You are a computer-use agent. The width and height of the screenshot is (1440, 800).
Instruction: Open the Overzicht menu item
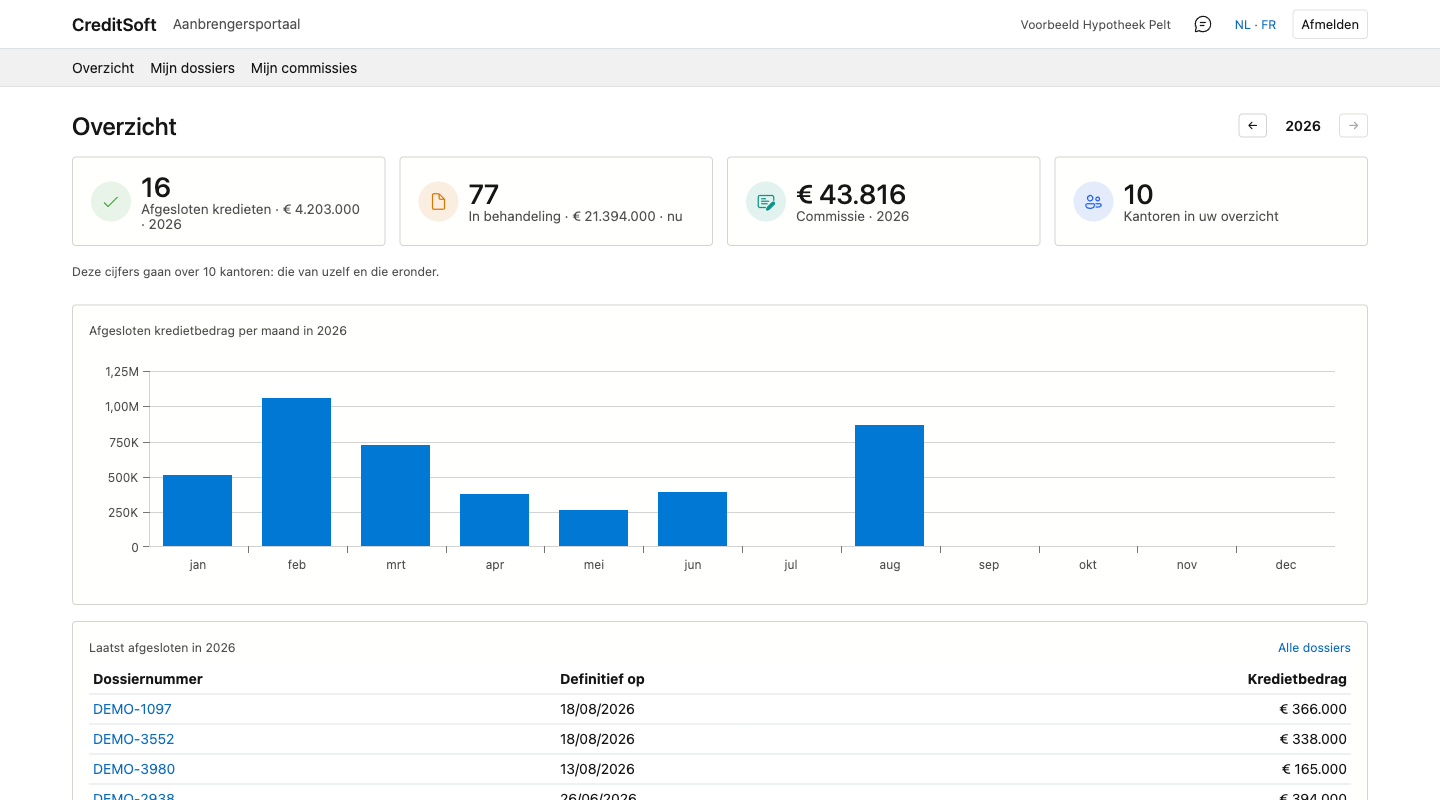(103, 68)
